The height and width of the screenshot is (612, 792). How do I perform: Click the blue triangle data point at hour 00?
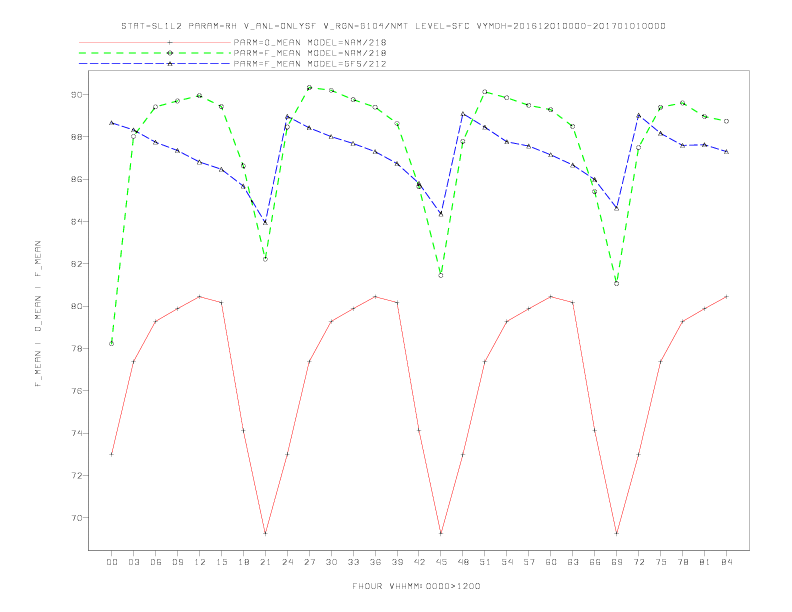tap(112, 123)
